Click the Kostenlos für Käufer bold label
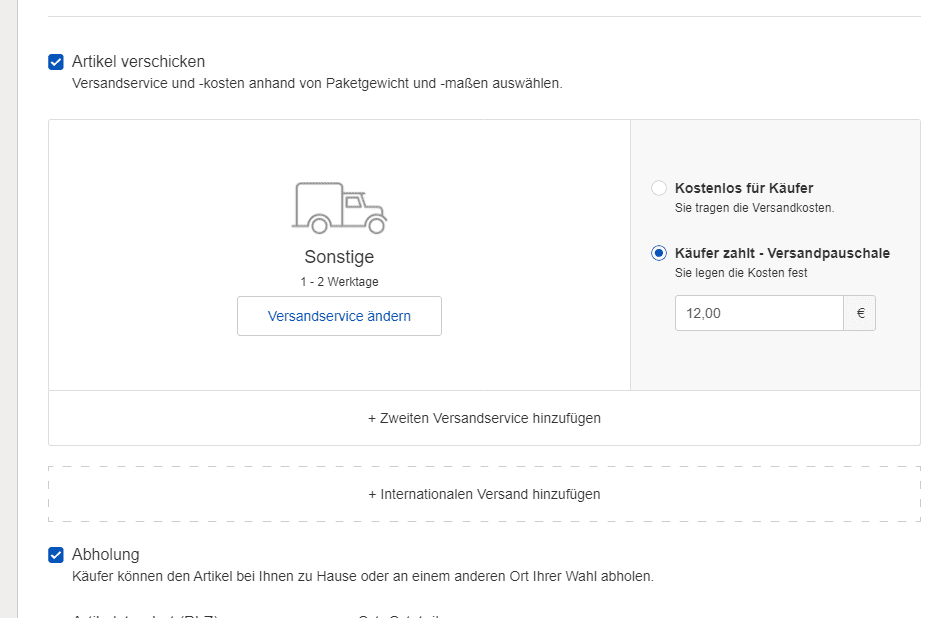This screenshot has height=618, width=951. click(x=744, y=188)
